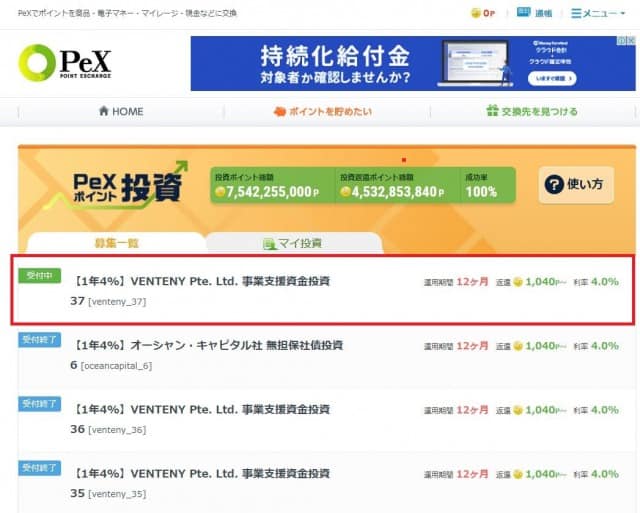Click venteny_37 interest rate 4.0%
This screenshot has width=640, height=513.
click(605, 282)
